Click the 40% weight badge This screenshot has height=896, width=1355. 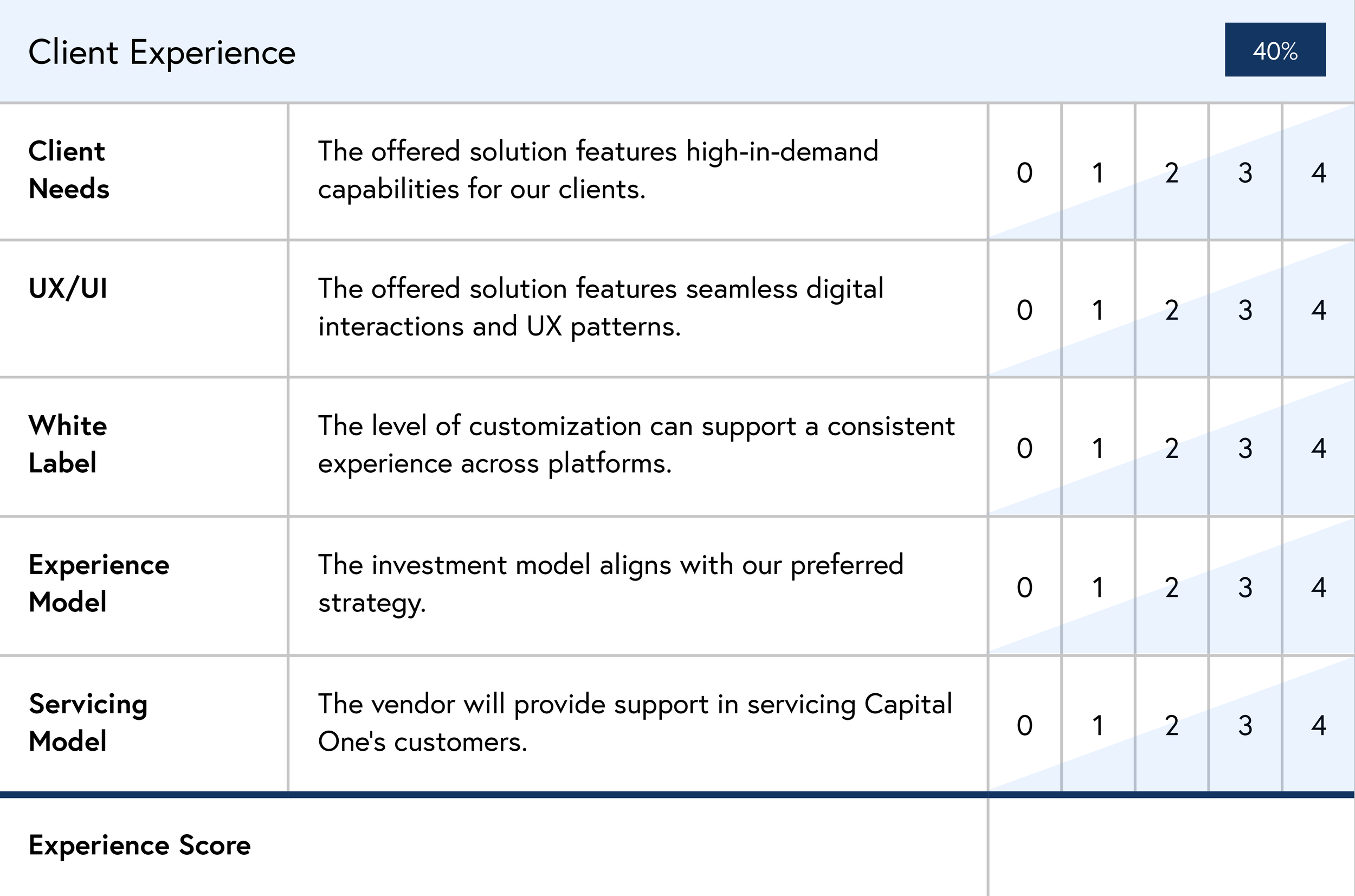click(x=1274, y=50)
